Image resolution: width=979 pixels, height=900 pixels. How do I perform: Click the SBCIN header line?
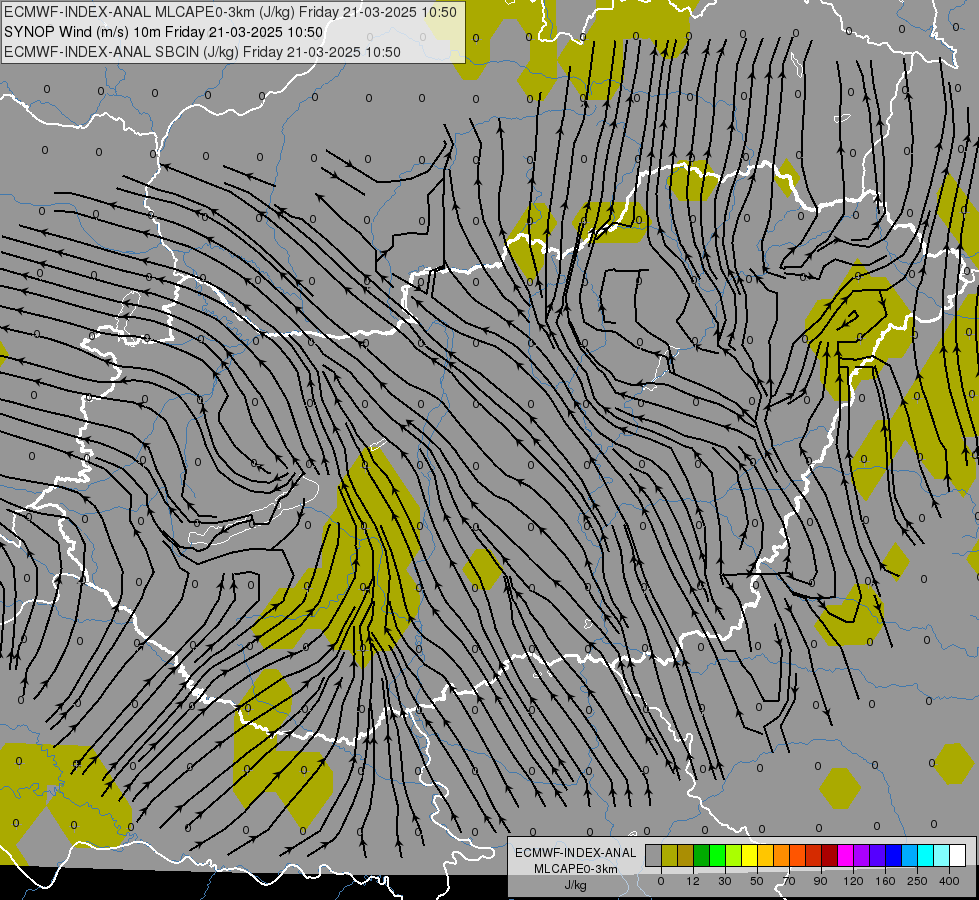(x=202, y=52)
